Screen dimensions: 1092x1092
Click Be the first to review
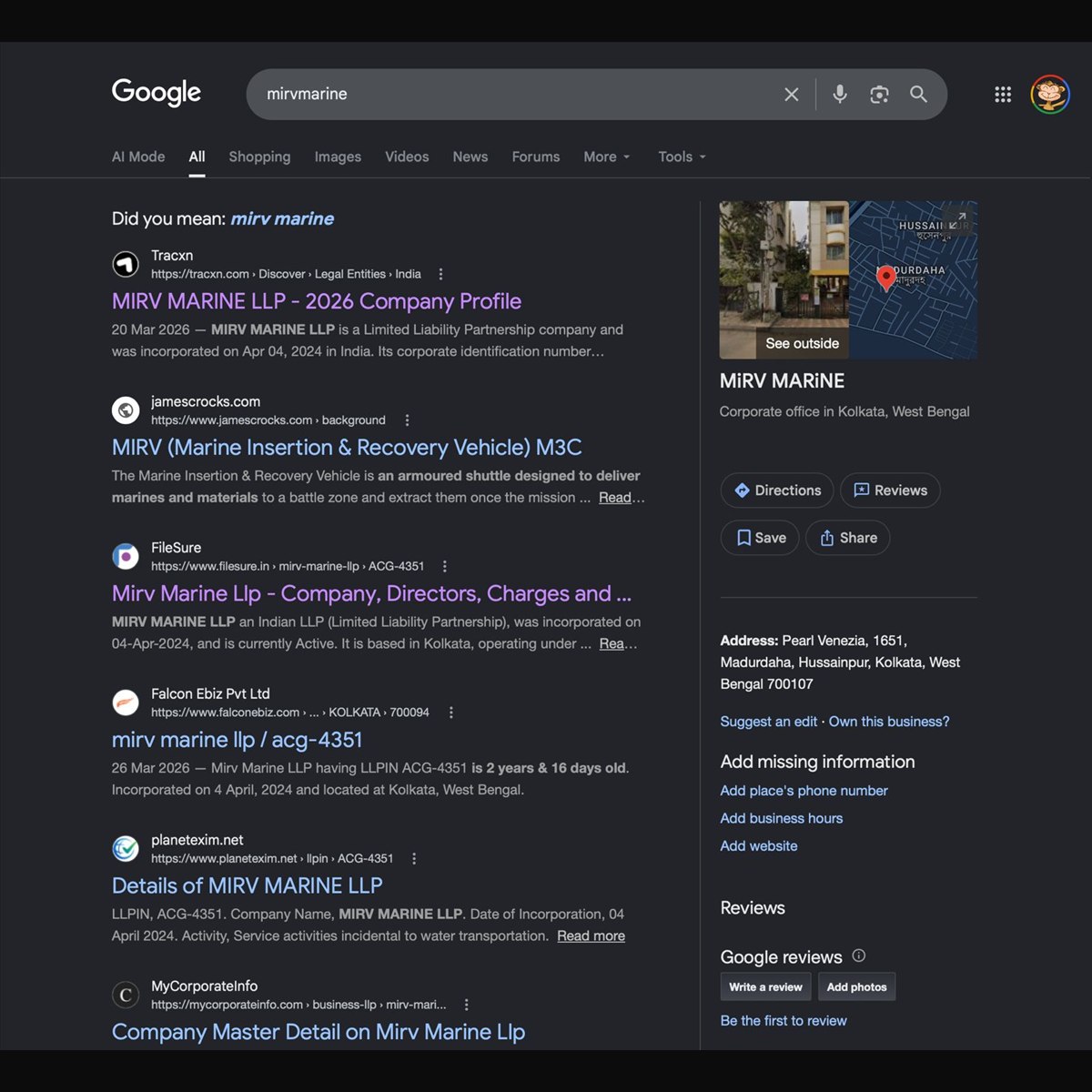click(x=783, y=1021)
